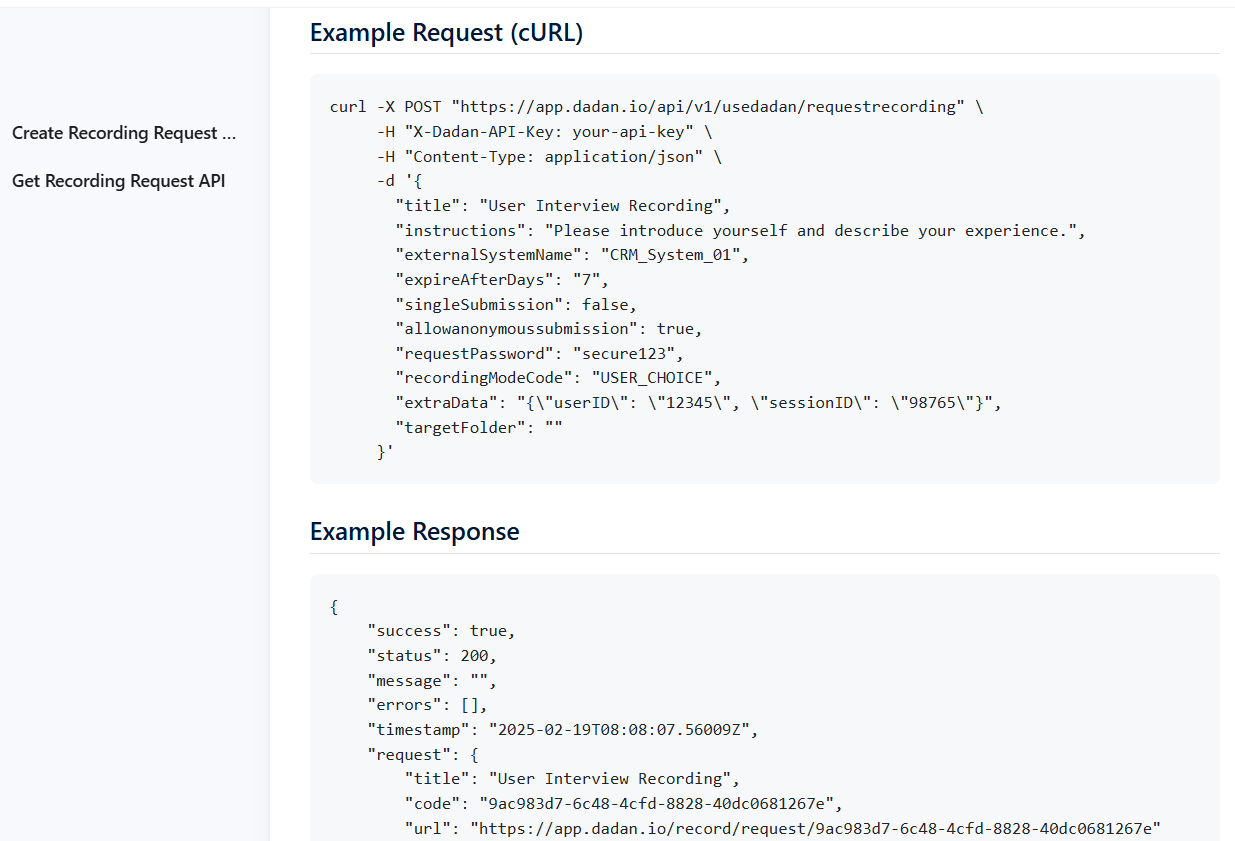
Task: Click the "success": true response line
Action: [441, 631]
